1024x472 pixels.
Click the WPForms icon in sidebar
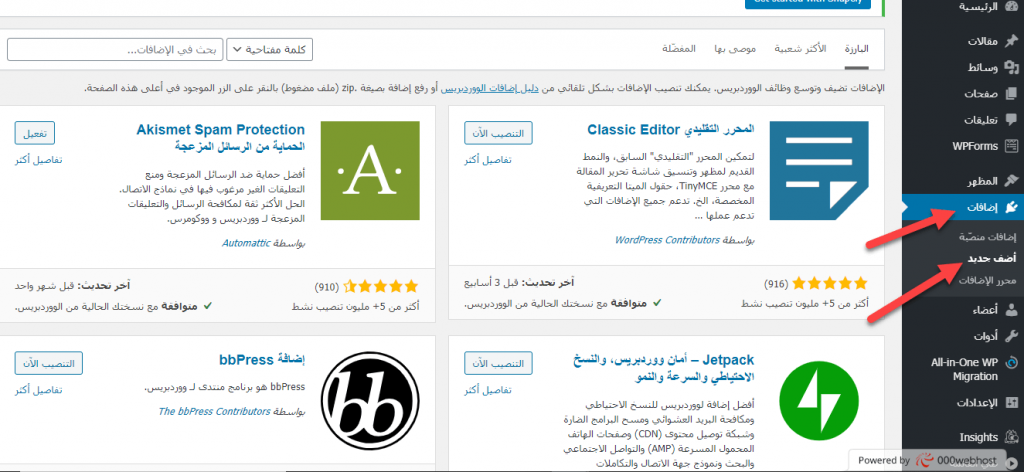1012,146
